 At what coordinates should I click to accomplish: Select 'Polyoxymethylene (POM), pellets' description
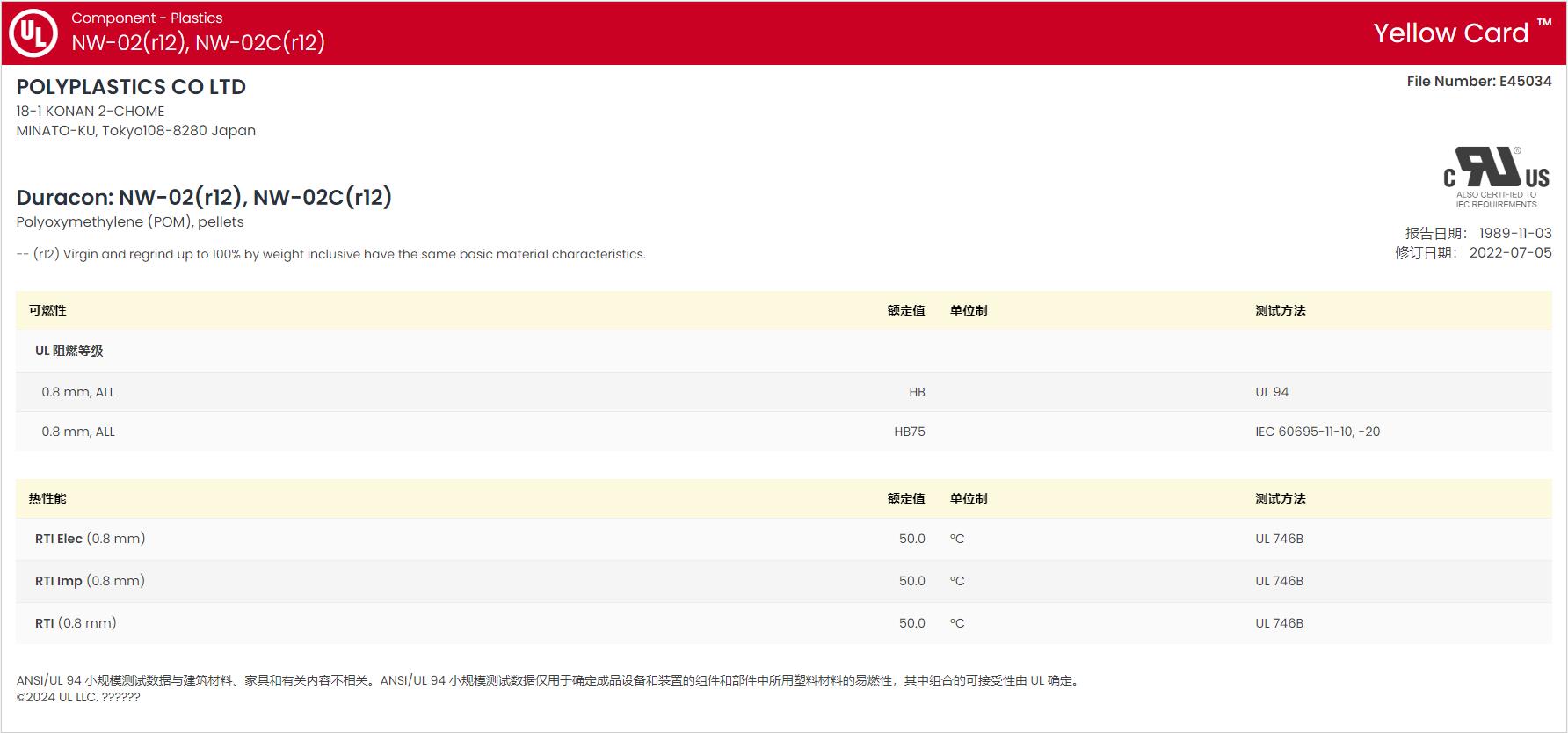point(130,222)
